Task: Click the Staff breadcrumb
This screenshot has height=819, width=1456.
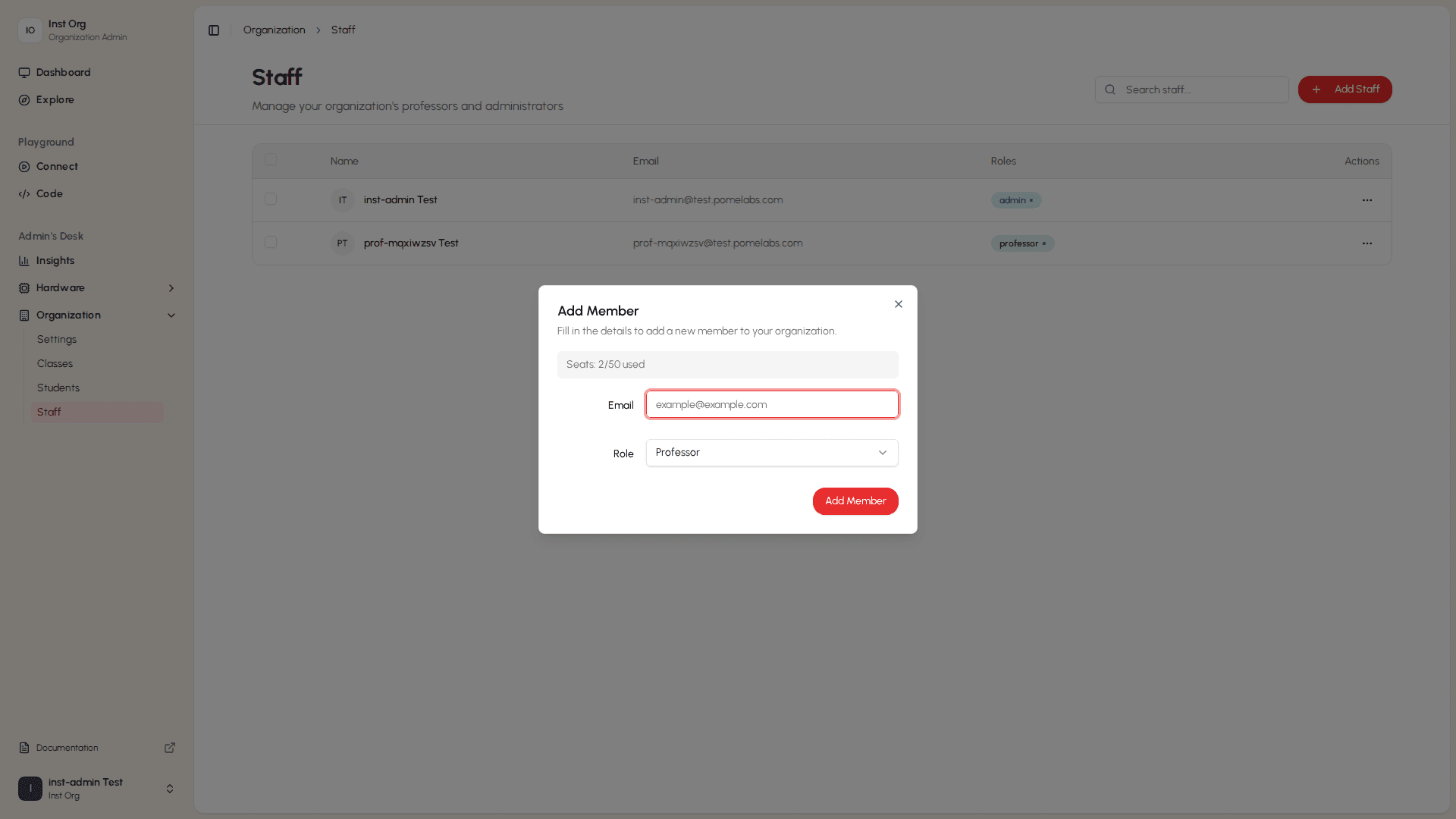Action: coord(343,30)
